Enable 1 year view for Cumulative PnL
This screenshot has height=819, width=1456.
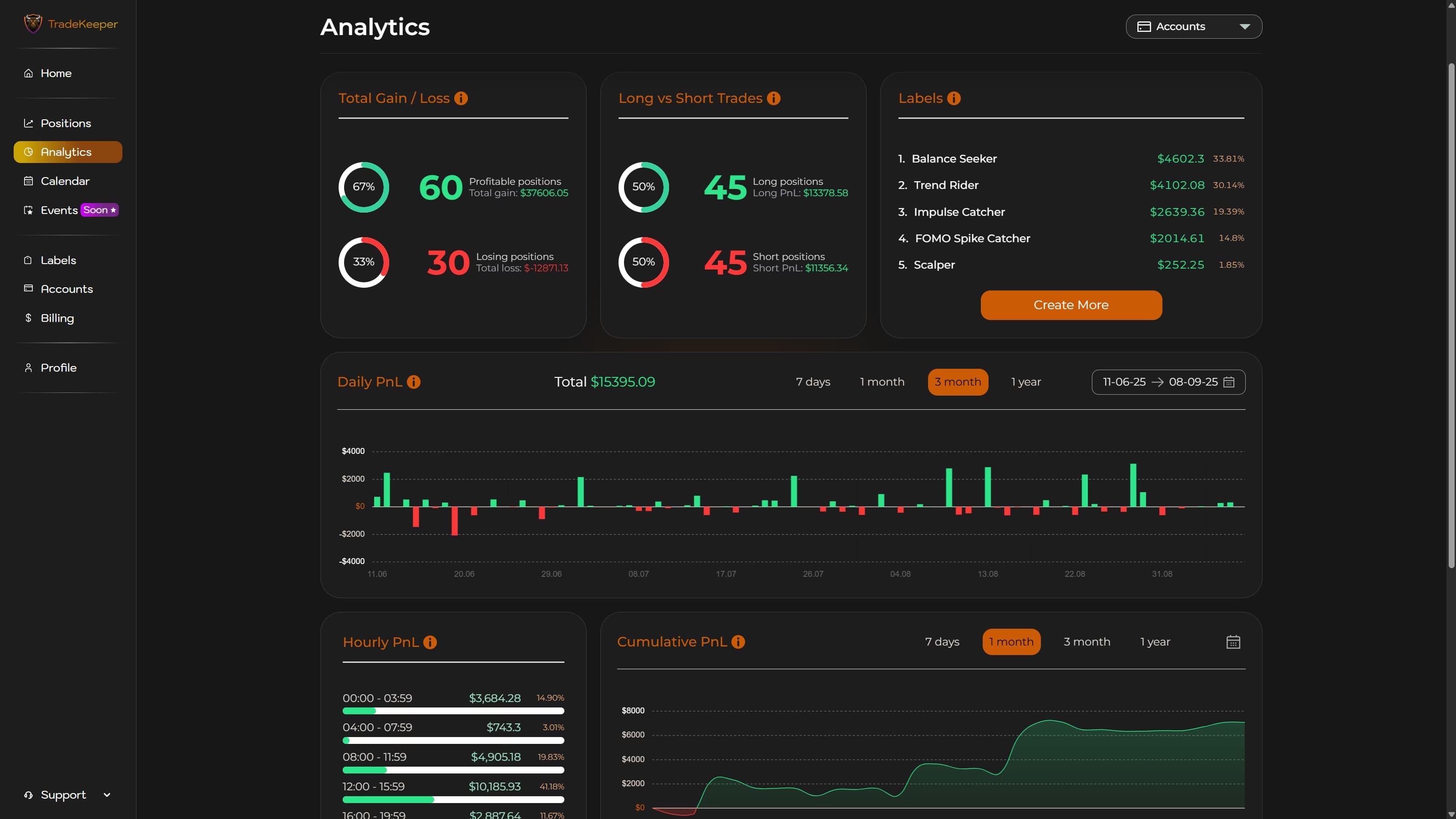(1155, 641)
